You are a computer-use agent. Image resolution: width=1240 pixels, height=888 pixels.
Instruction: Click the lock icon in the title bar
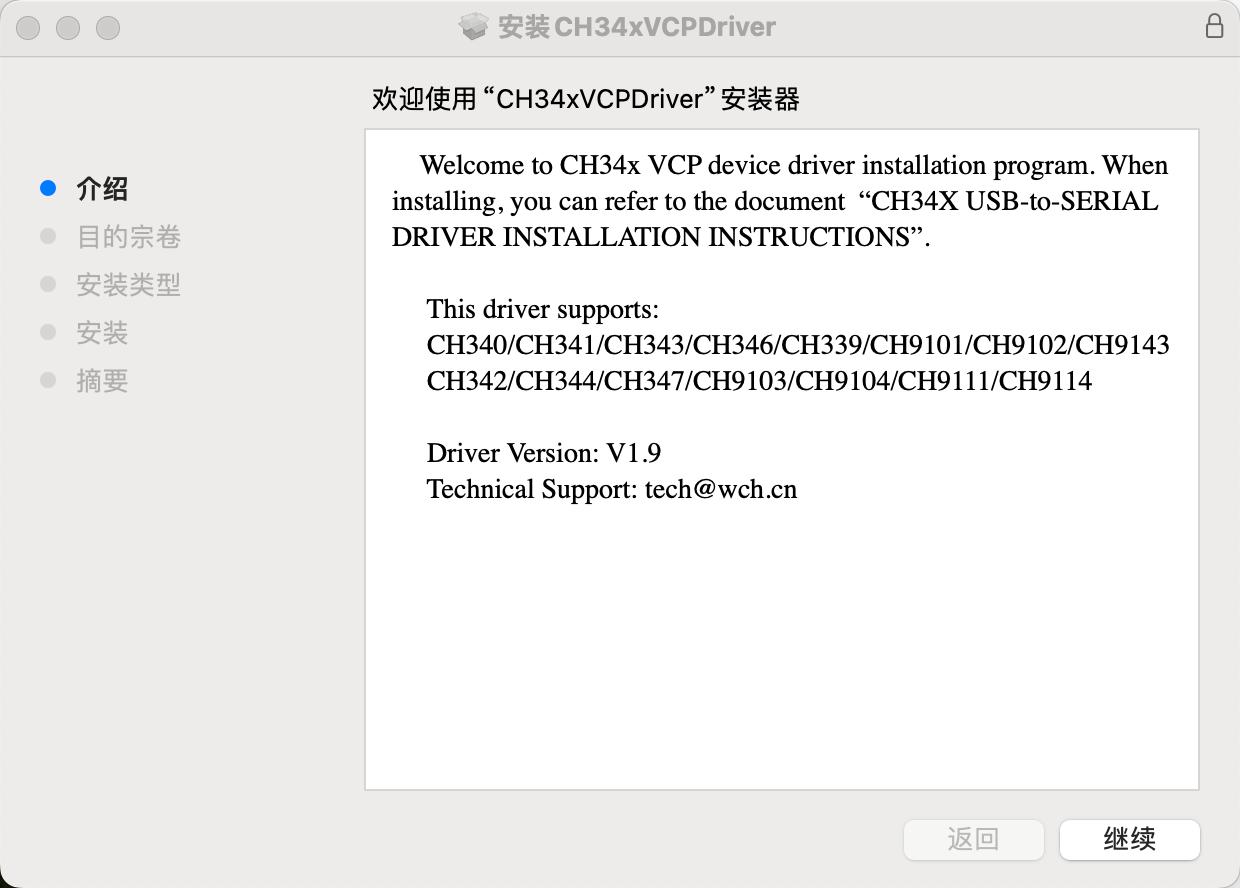(1214, 26)
